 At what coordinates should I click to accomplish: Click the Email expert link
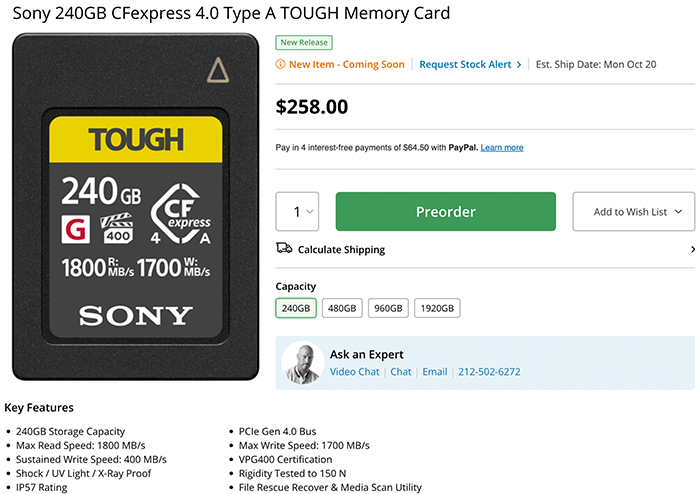(435, 372)
